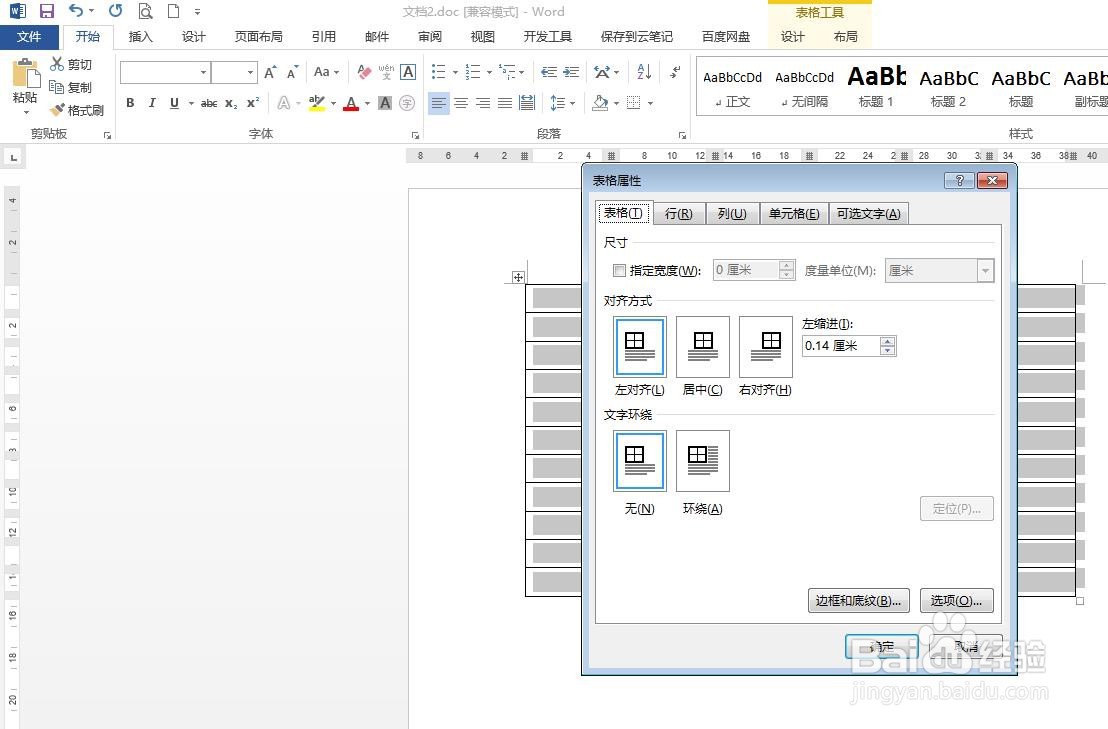Open the 页面布局 ribbon tab
Viewport: 1108px width, 729px height.
259,37
